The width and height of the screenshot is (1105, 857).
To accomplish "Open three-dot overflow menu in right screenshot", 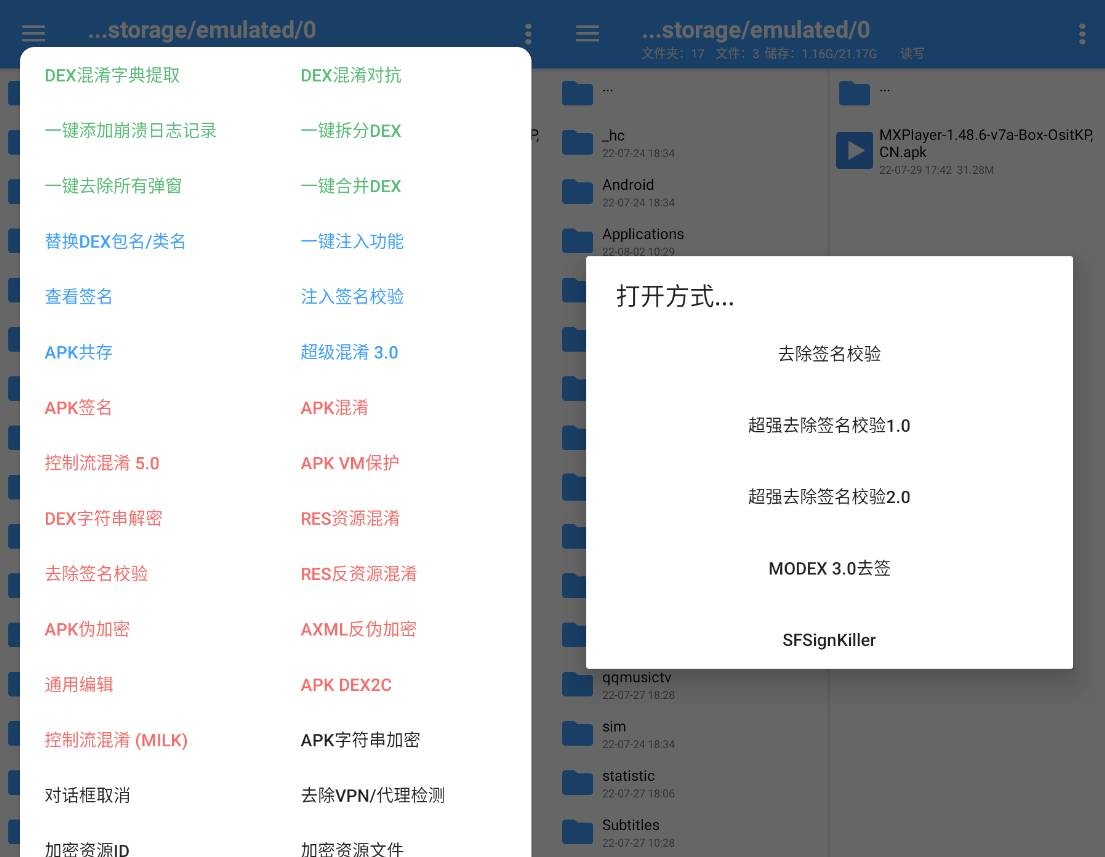I will pyautogui.click(x=1082, y=34).
